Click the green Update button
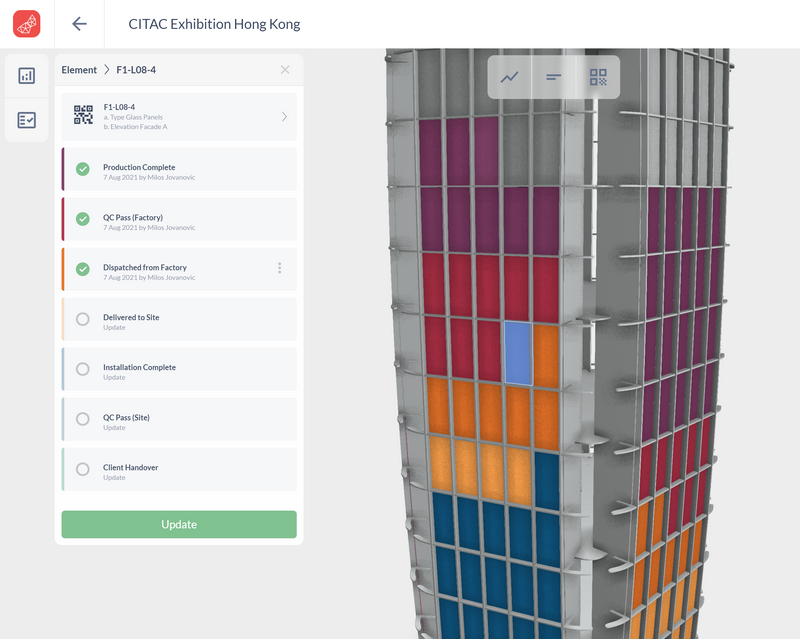 (x=179, y=524)
